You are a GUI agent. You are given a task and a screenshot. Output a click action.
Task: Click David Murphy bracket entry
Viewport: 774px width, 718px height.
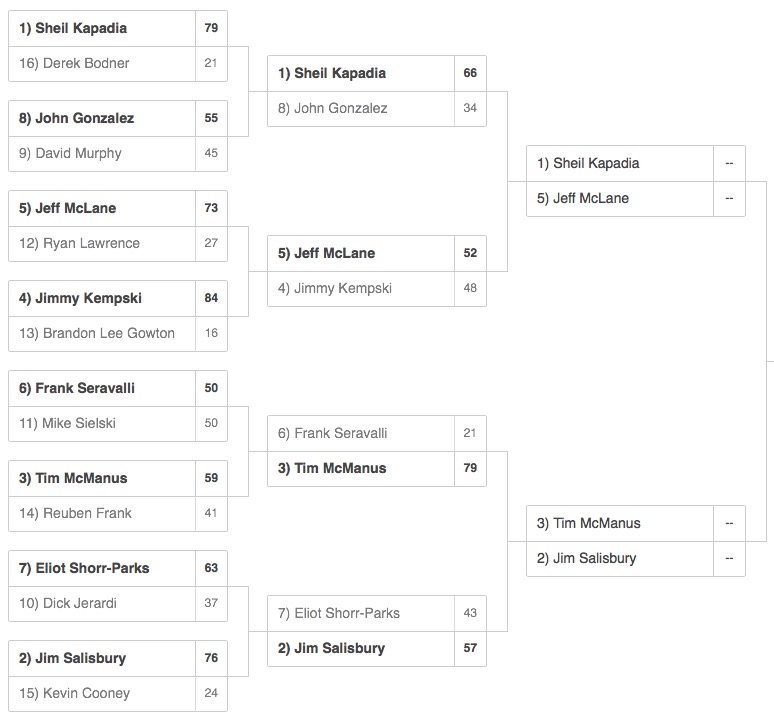[117, 154]
